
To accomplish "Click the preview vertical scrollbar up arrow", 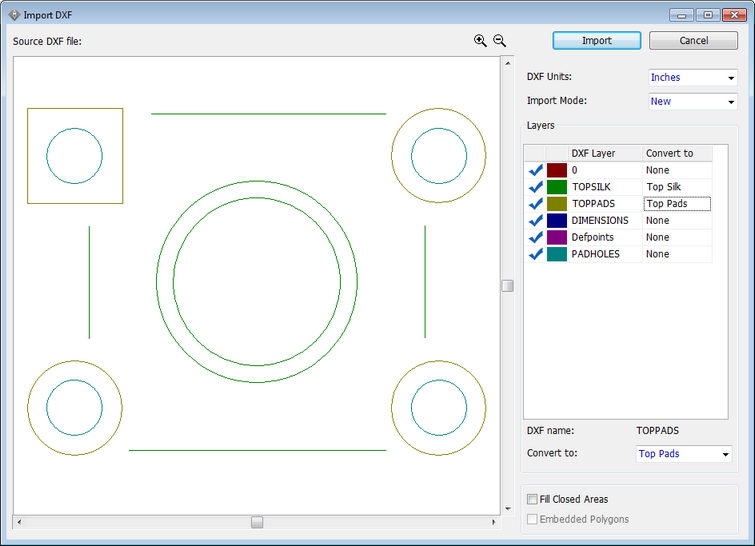I will (x=508, y=63).
